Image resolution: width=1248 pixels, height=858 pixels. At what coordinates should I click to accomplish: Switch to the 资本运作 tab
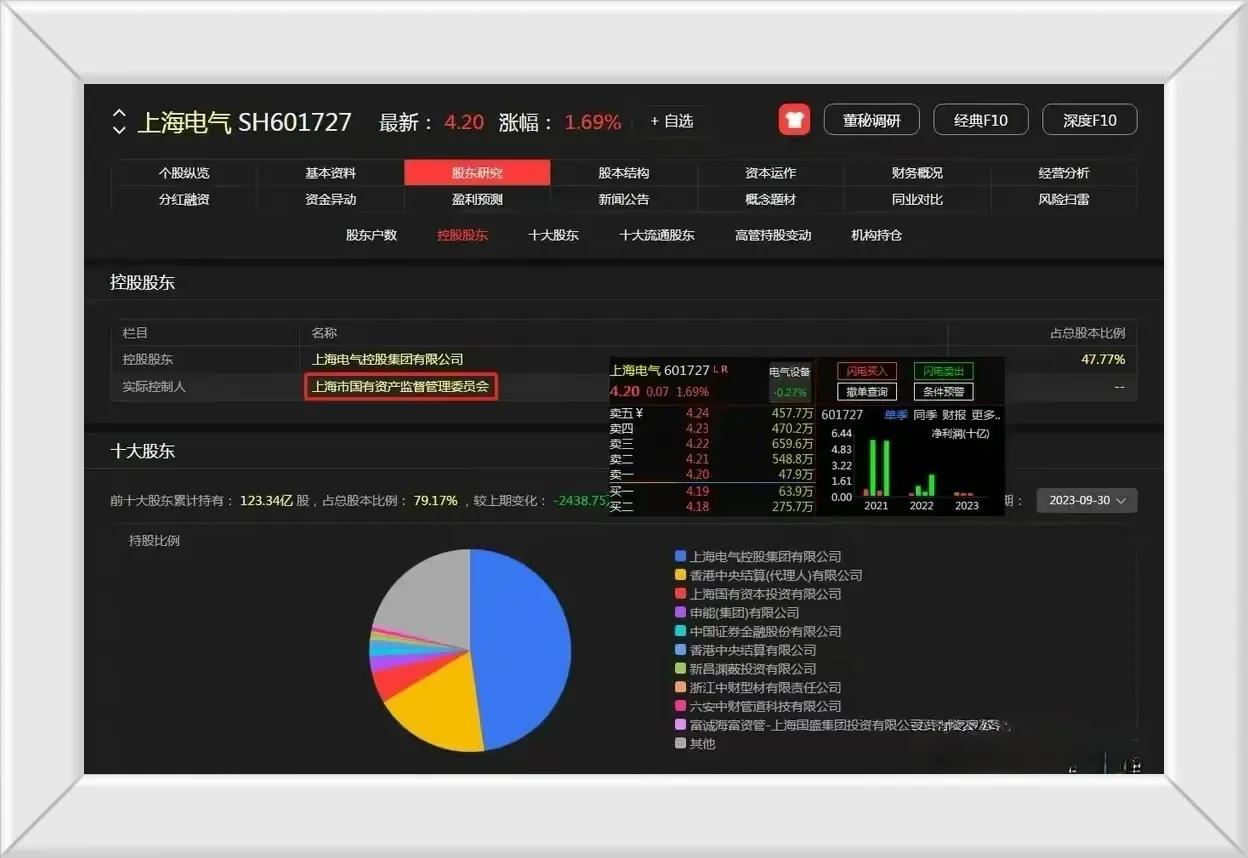[x=771, y=173]
